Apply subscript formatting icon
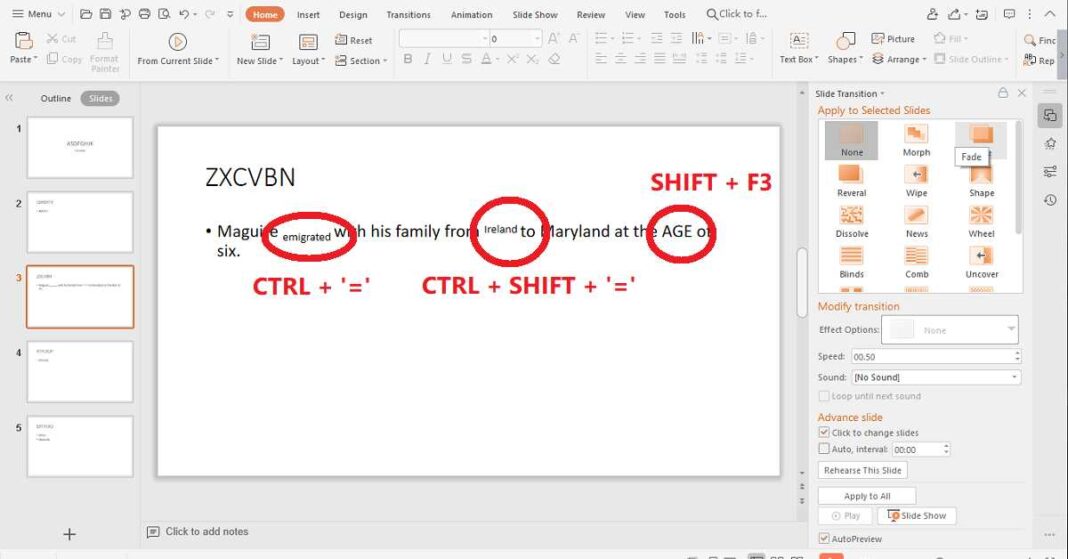Image resolution: width=1068 pixels, height=559 pixels. (533, 59)
